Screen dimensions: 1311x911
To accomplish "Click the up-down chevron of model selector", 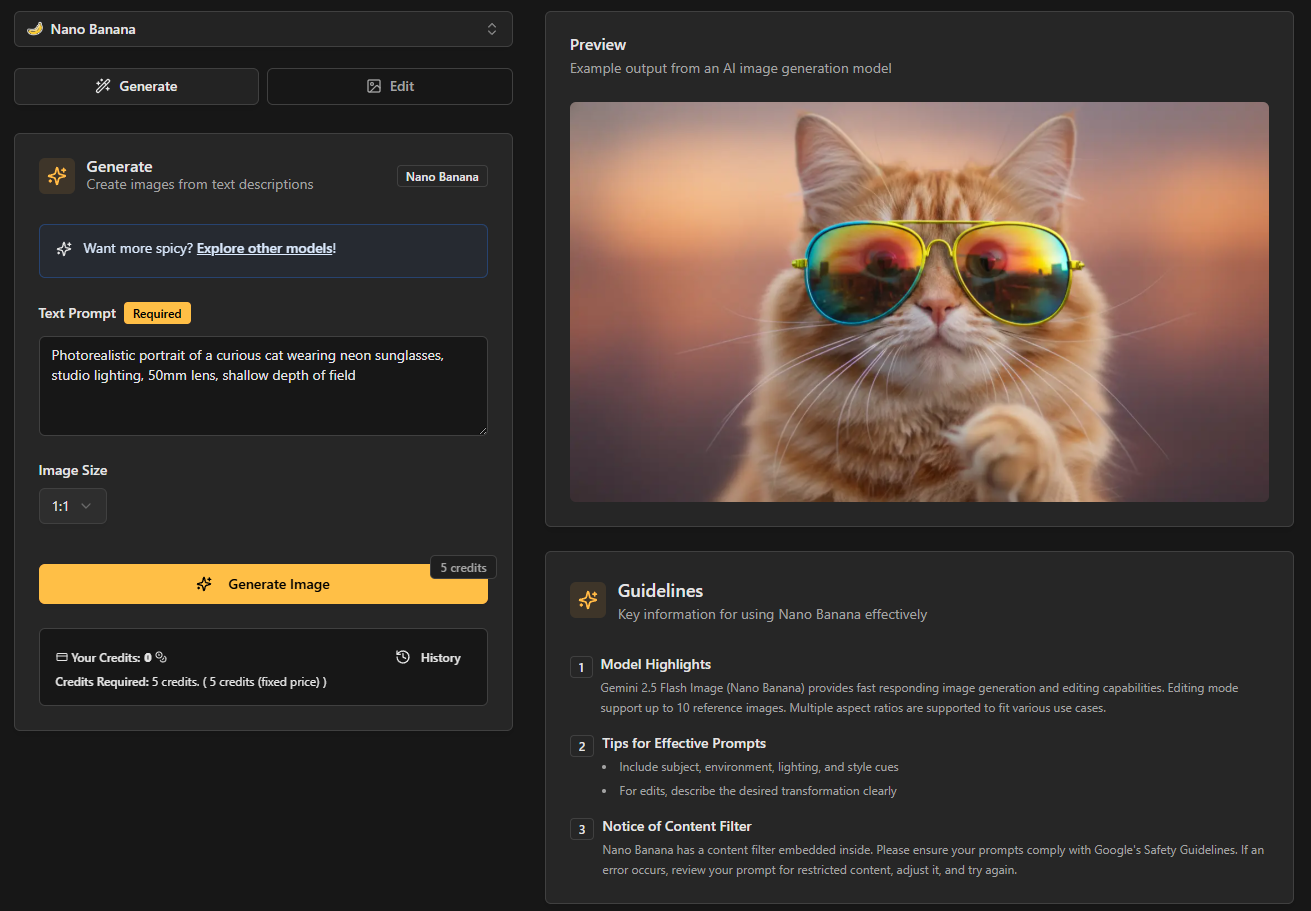I will (x=492, y=29).
